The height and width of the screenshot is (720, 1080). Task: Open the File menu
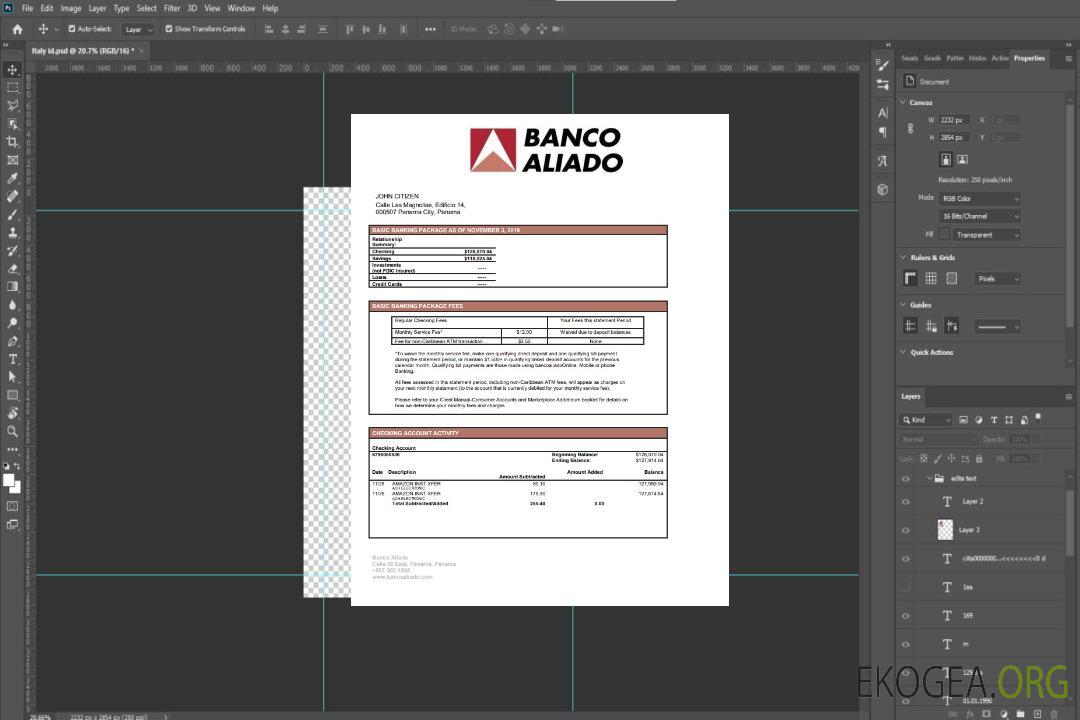pos(27,8)
